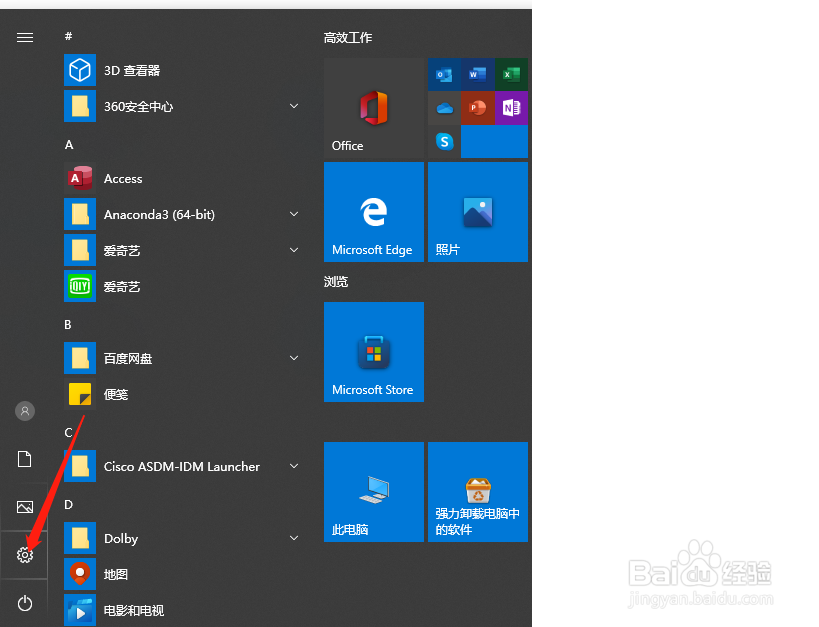Open the Office tile
Viewport: 819px width, 627px height.
(374, 108)
